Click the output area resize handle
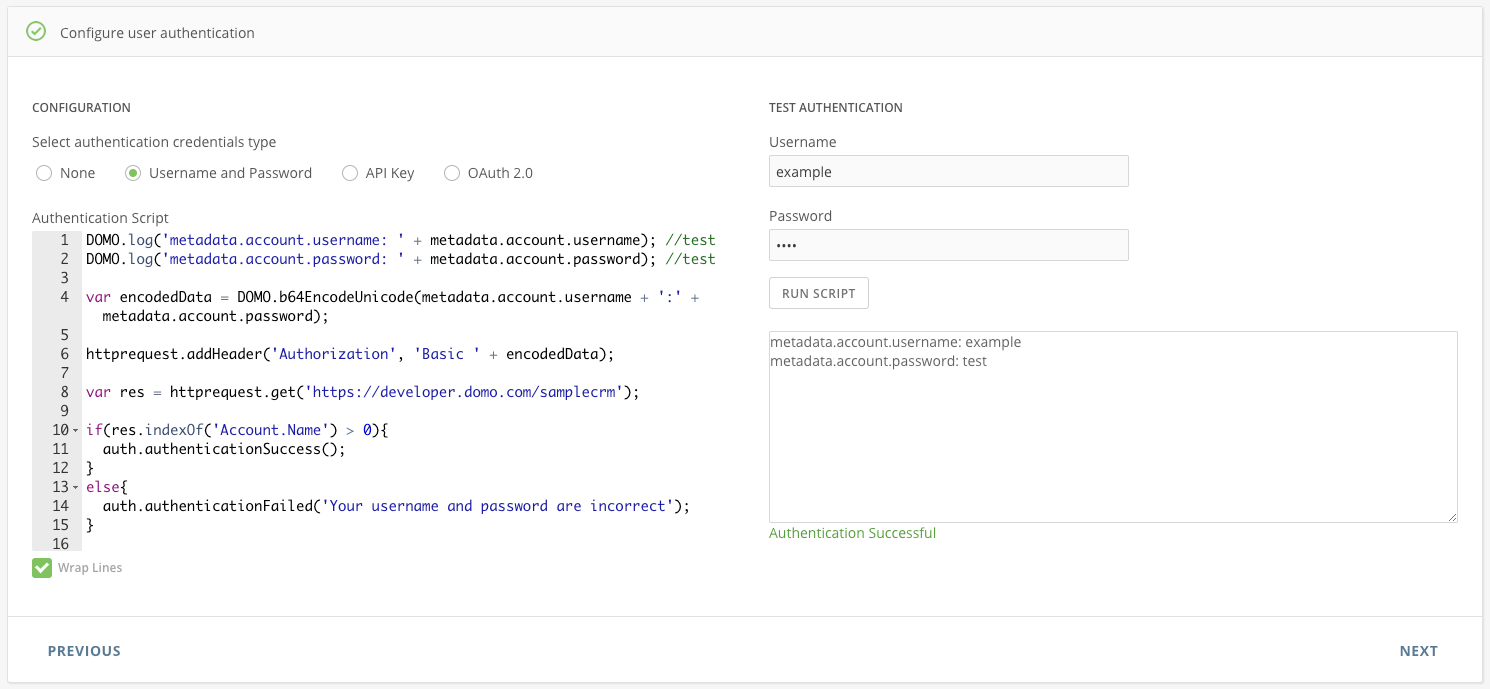The height and width of the screenshot is (689, 1490). (x=1452, y=517)
